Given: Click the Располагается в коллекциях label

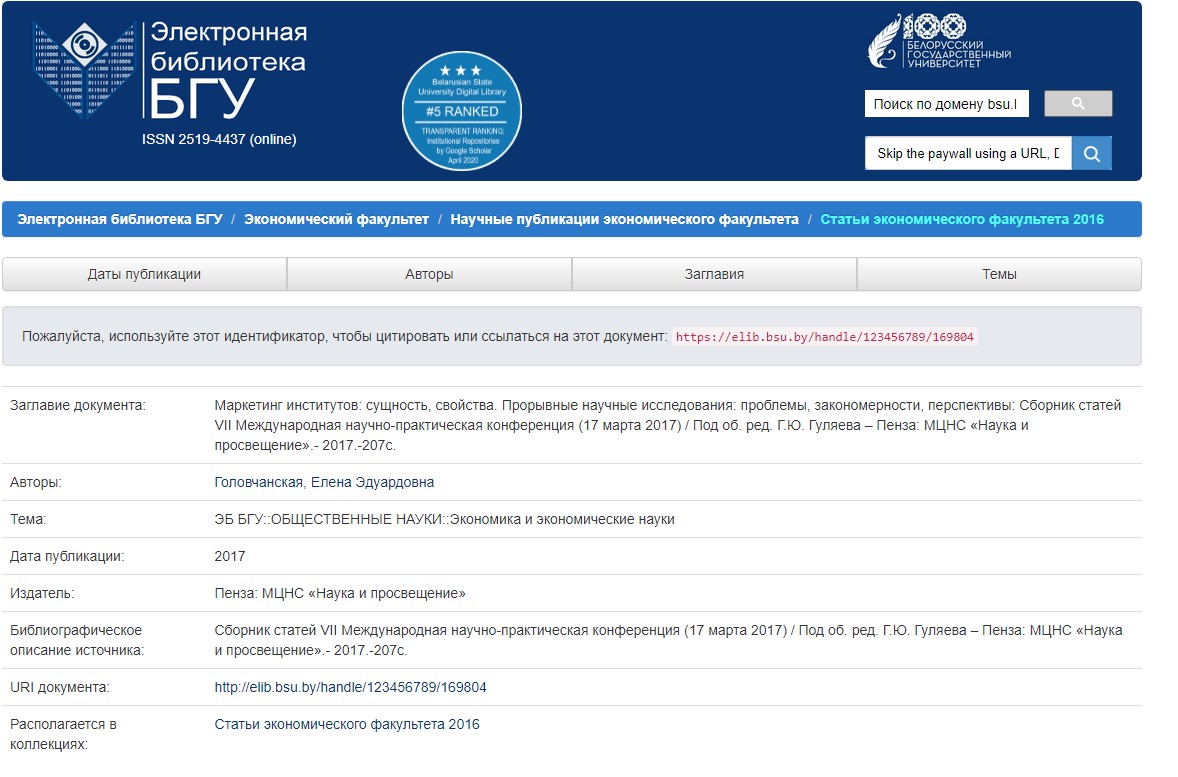Looking at the screenshot, I should point(63,734).
